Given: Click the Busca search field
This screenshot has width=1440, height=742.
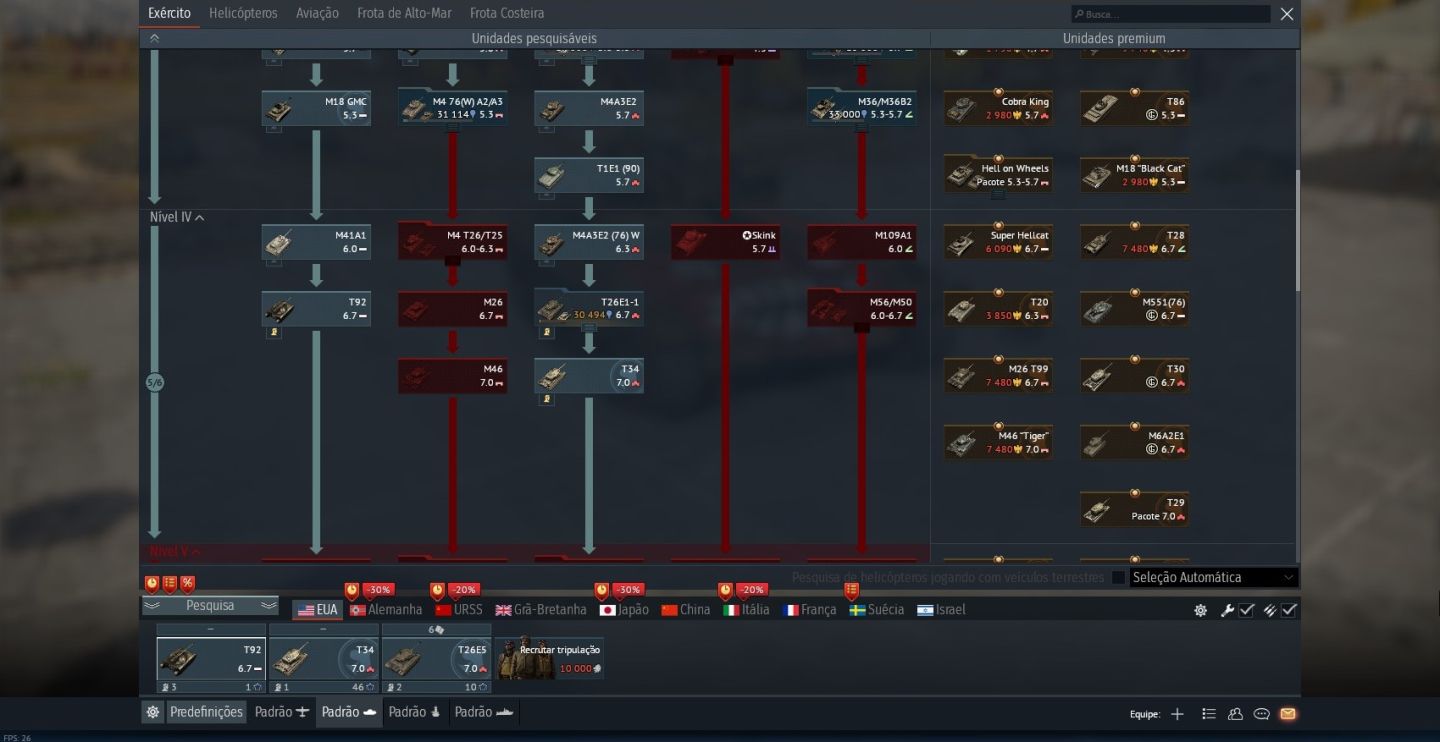Looking at the screenshot, I should (1170, 14).
